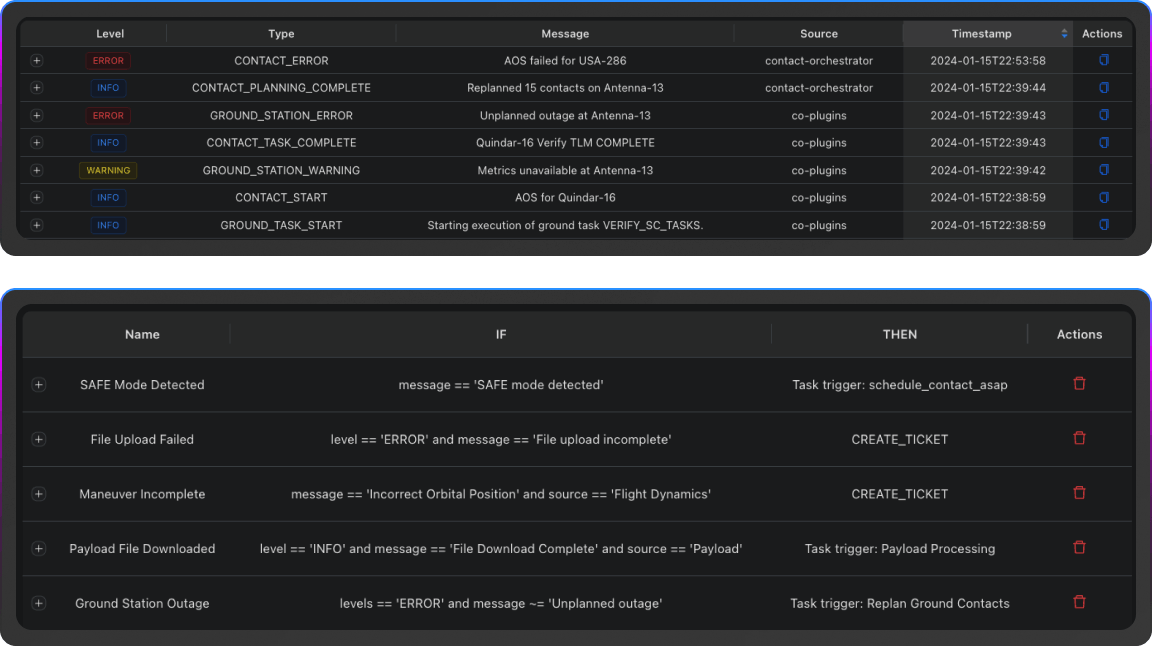Viewport: 1152px width, 646px height.
Task: Click the INFO badge on CONTACT_START row
Action: 108,198
